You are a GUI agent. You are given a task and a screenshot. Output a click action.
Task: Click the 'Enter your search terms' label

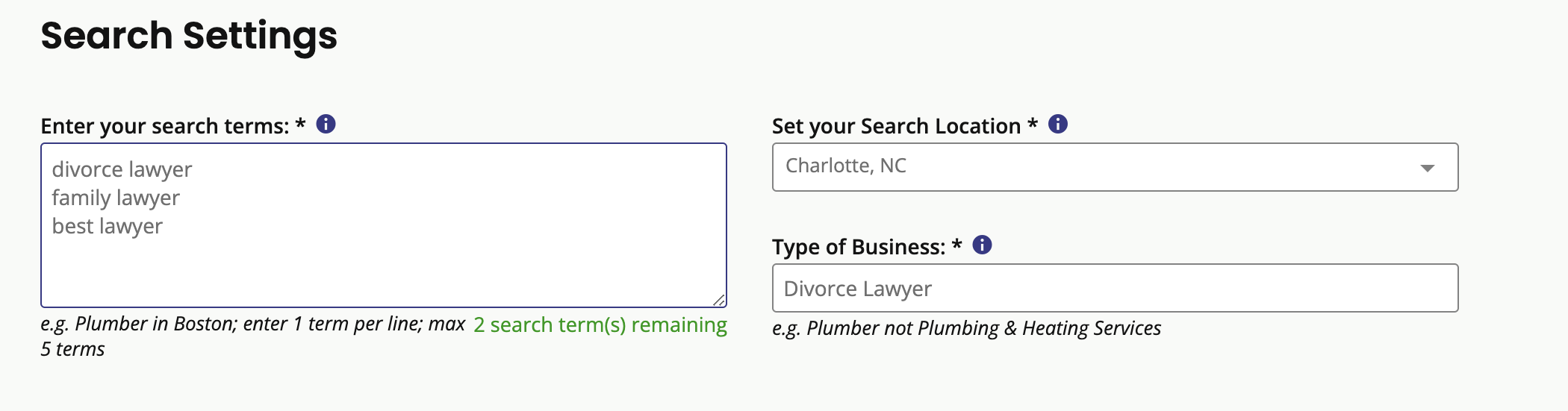click(x=164, y=126)
